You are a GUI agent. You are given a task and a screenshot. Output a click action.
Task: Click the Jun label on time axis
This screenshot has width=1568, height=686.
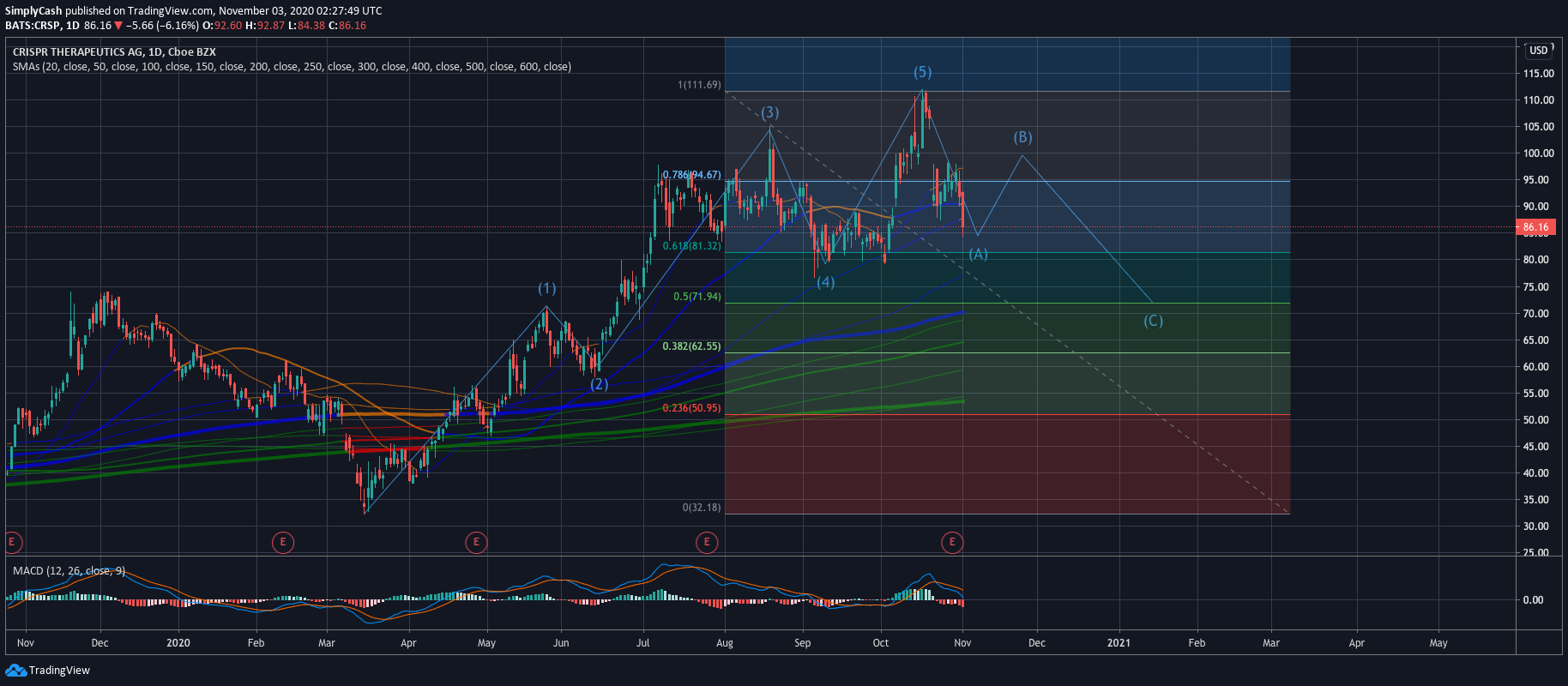pos(561,643)
